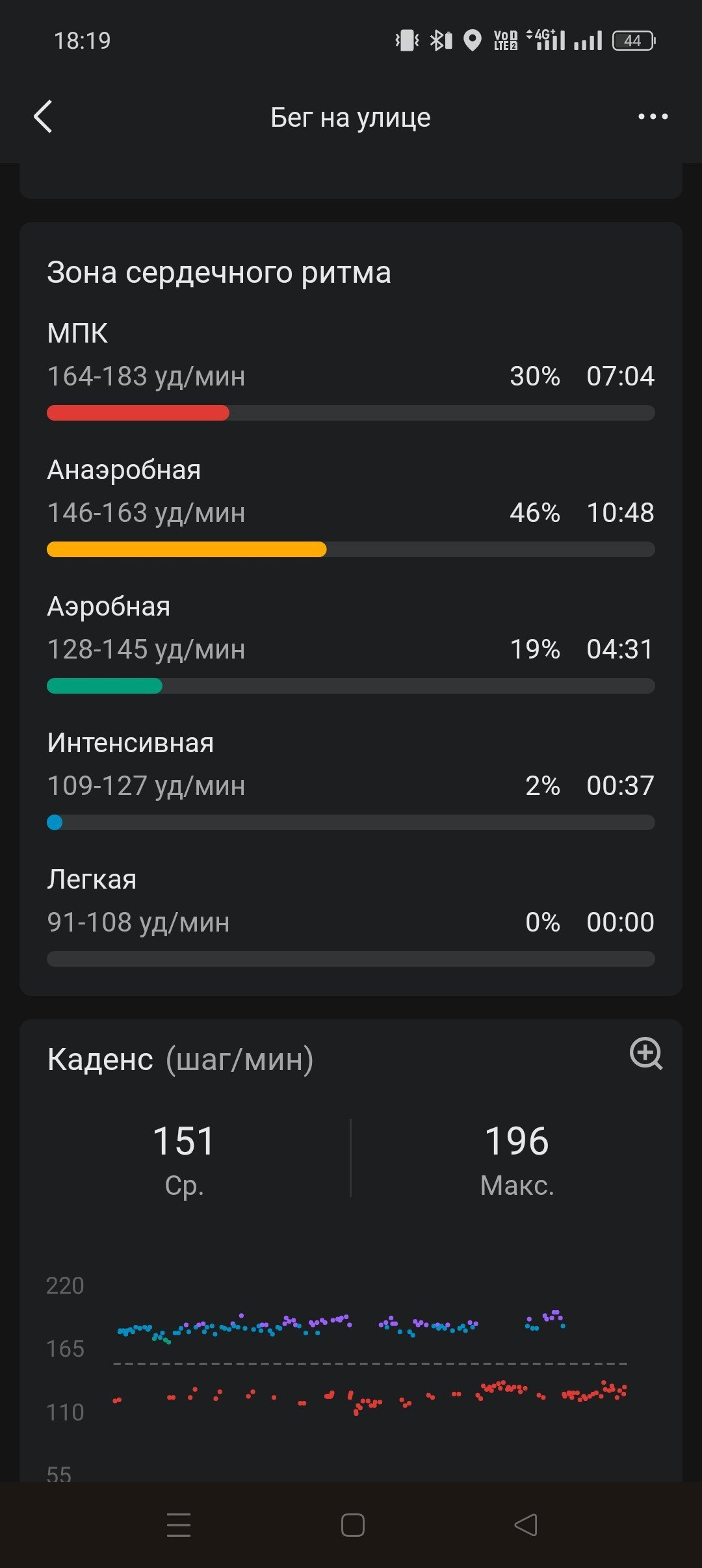Tap the Бег на улице title

[x=350, y=118]
